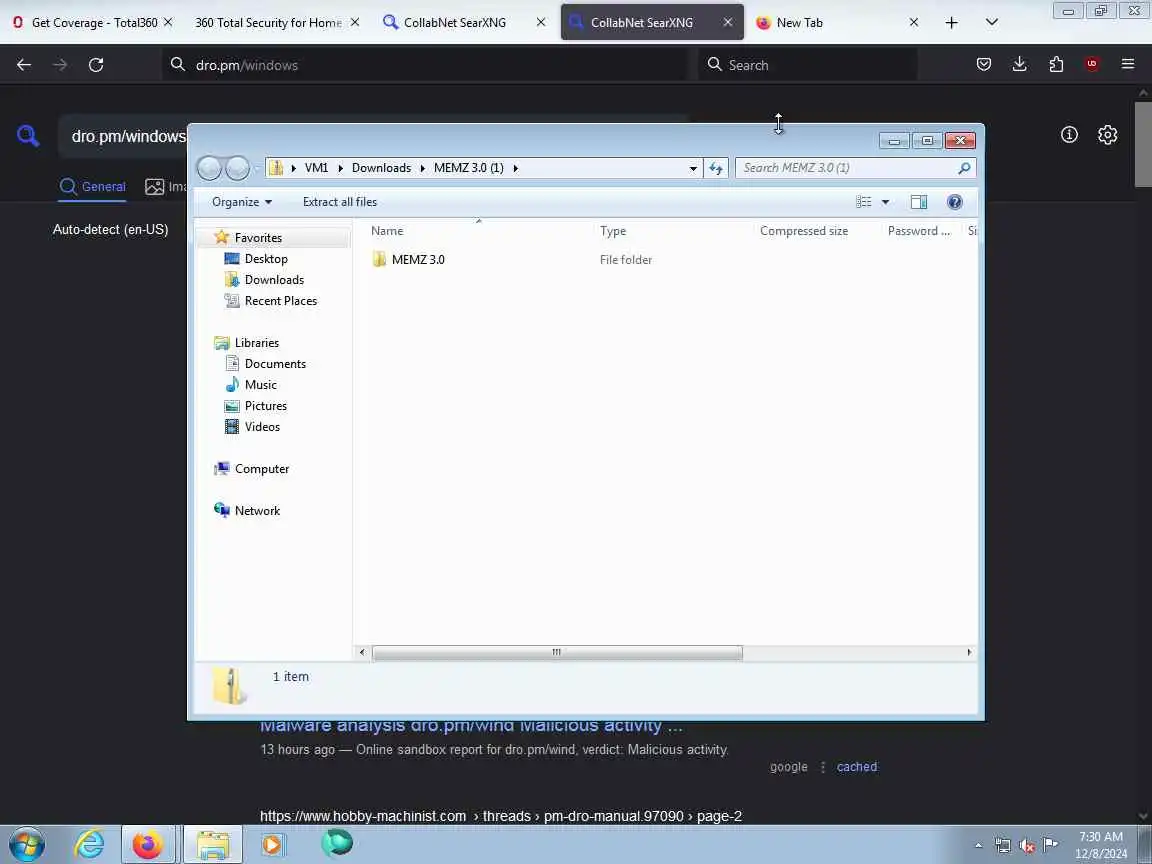Open the Organize dropdown menu
1152x864 pixels.
tap(242, 202)
